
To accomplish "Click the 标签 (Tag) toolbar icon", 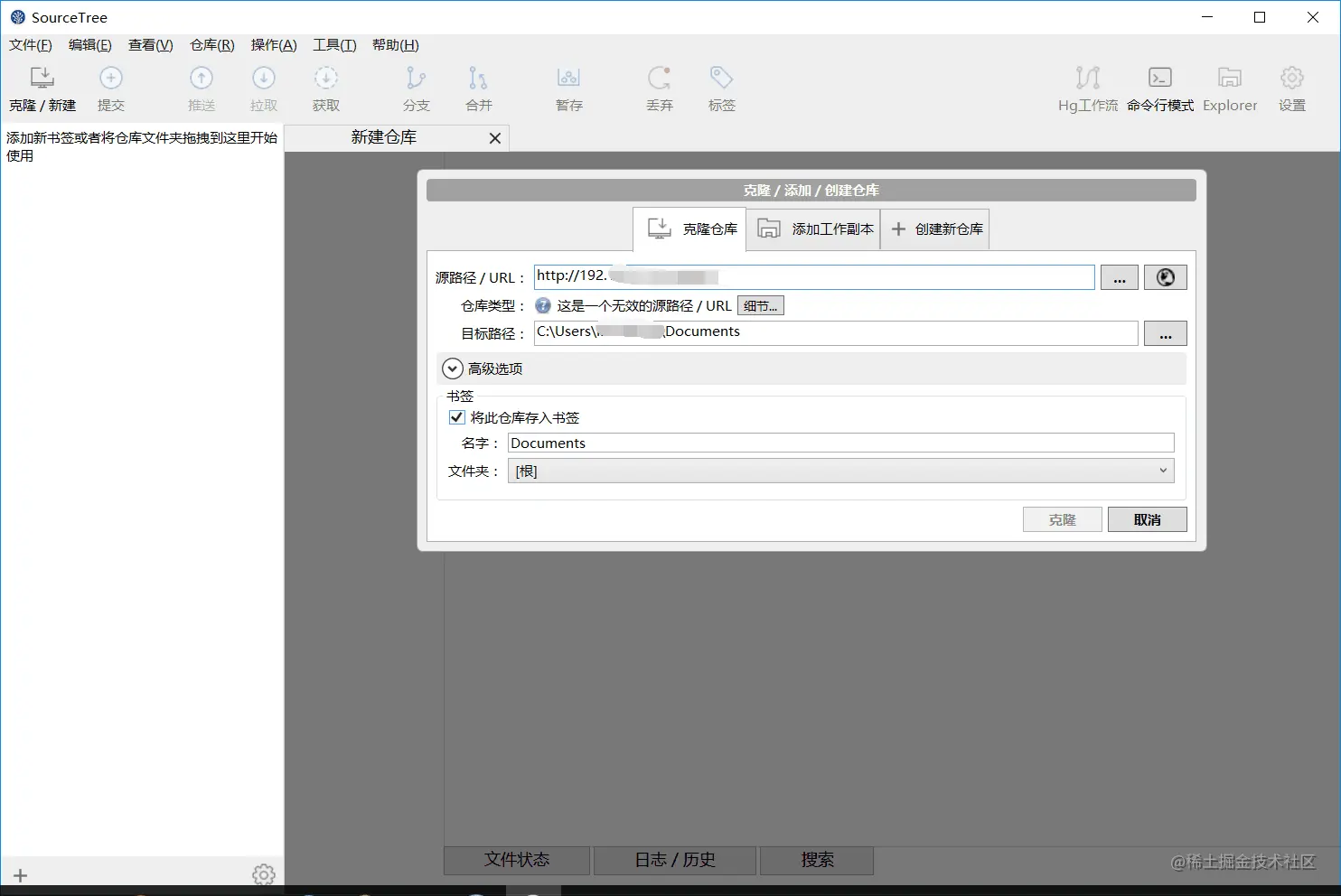I will [720, 88].
